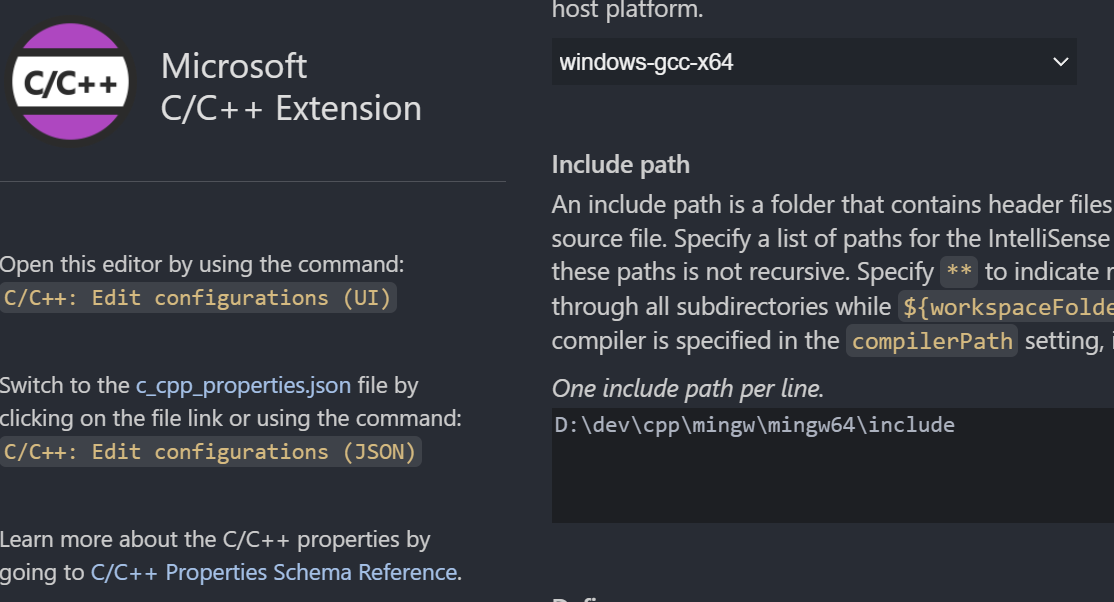
Task: Click inside the include path text area
Action: tap(833, 466)
